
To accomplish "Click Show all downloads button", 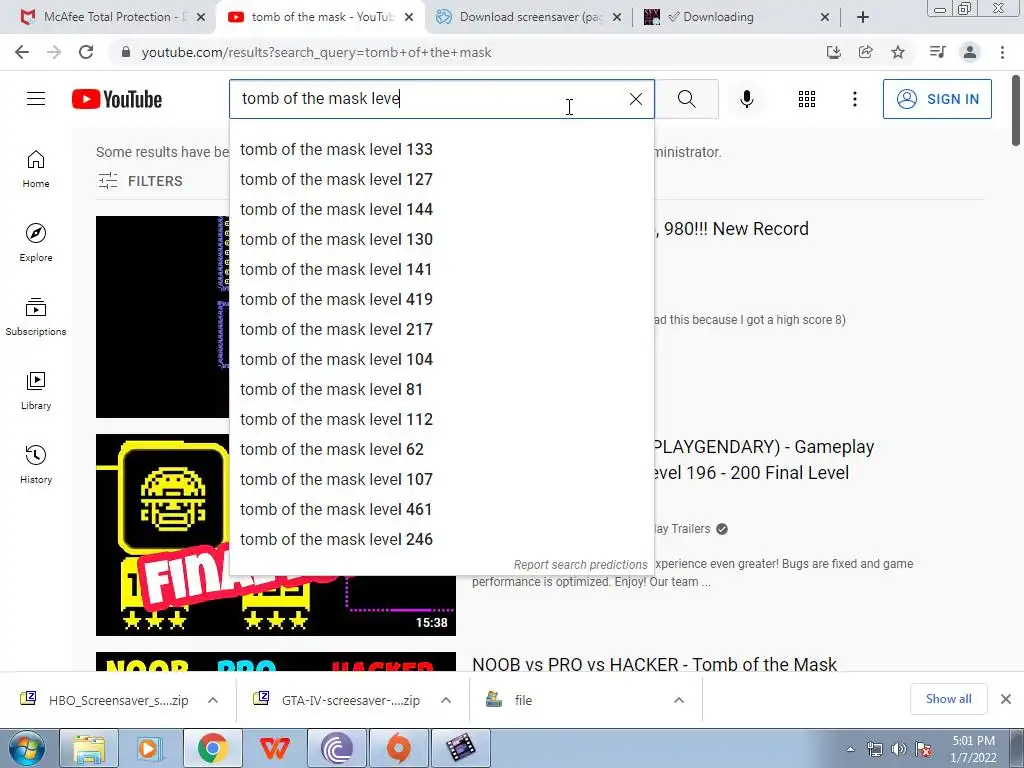I will (948, 699).
